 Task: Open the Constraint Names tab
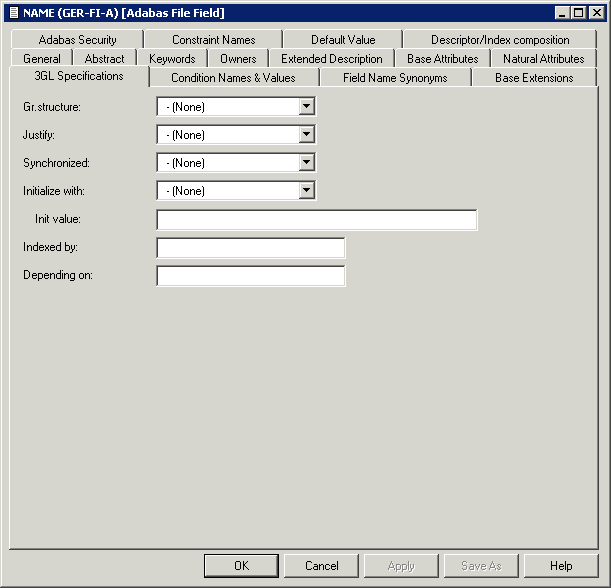[x=213, y=40]
